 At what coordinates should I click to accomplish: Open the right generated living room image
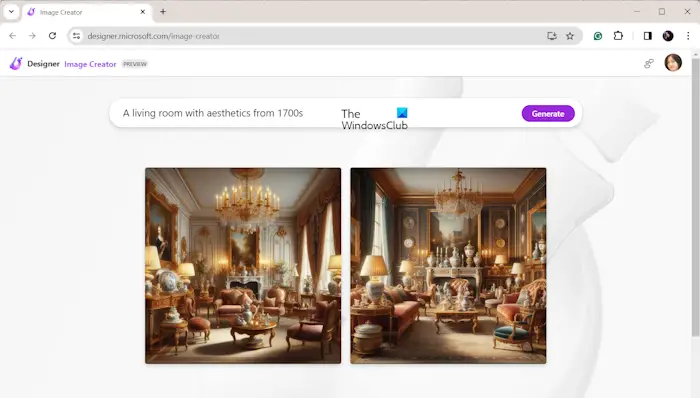pyautogui.click(x=448, y=266)
